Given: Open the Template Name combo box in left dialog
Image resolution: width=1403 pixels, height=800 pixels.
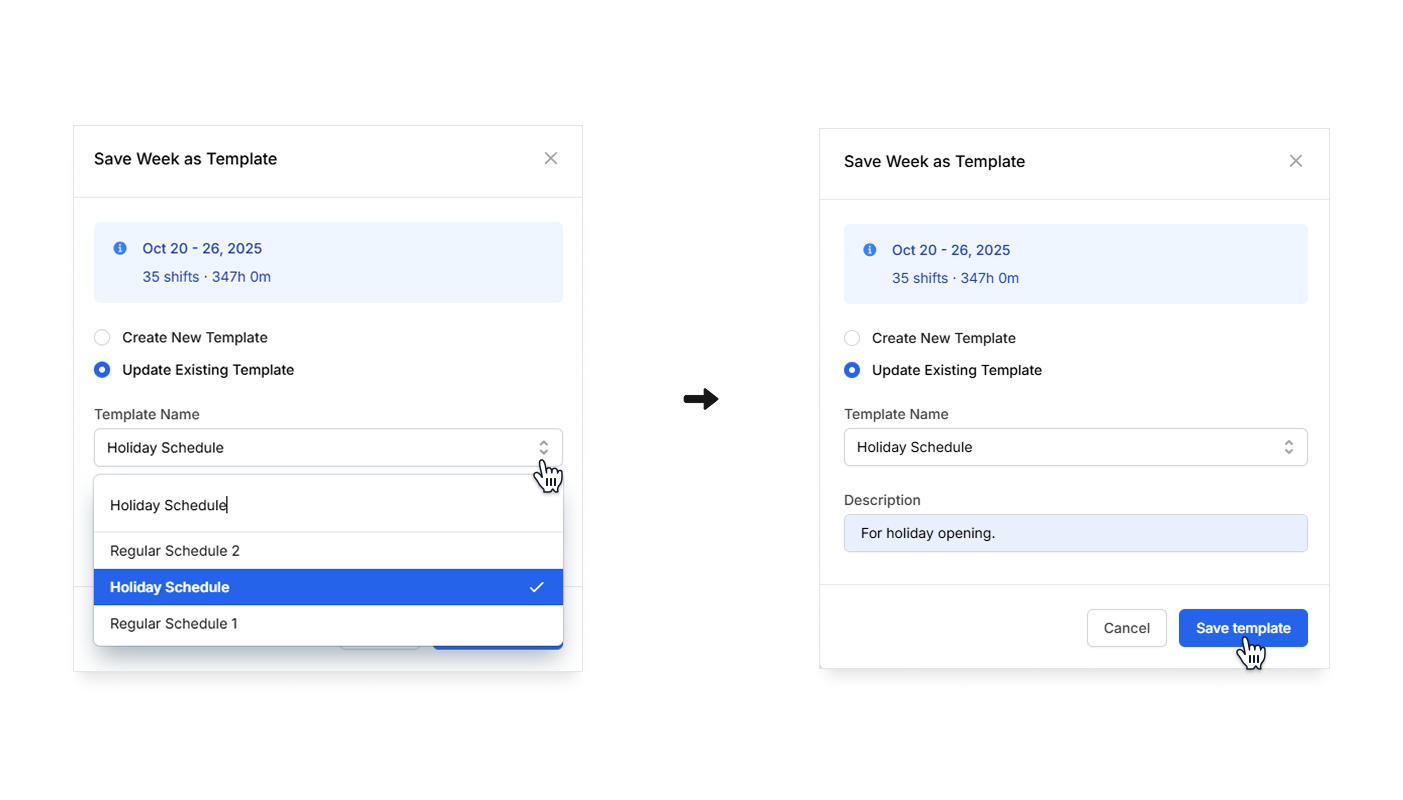Looking at the screenshot, I should coord(310,448).
